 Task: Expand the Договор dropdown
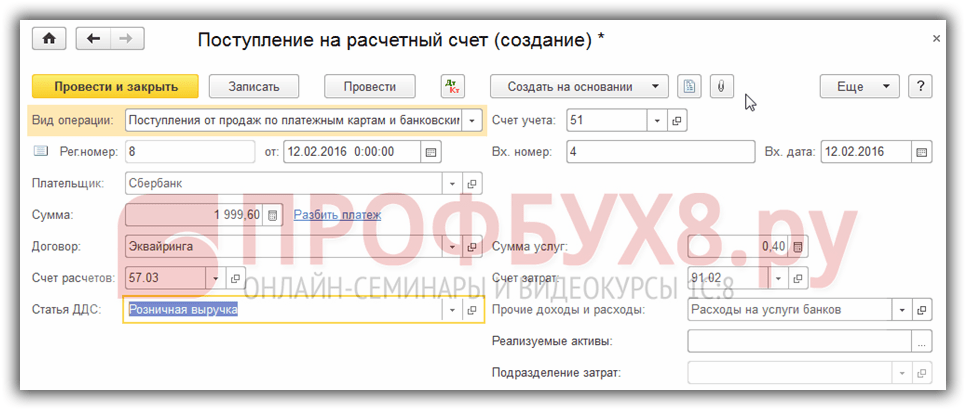click(x=452, y=247)
